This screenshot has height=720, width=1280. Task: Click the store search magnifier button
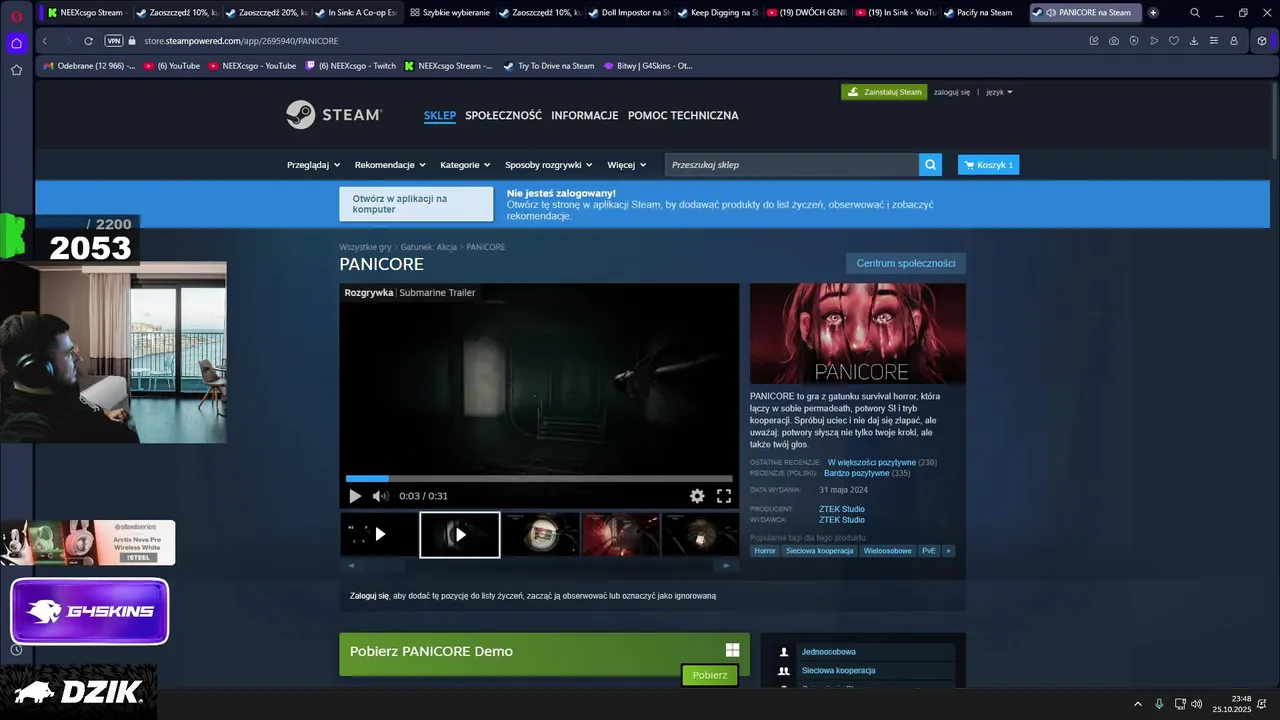931,165
